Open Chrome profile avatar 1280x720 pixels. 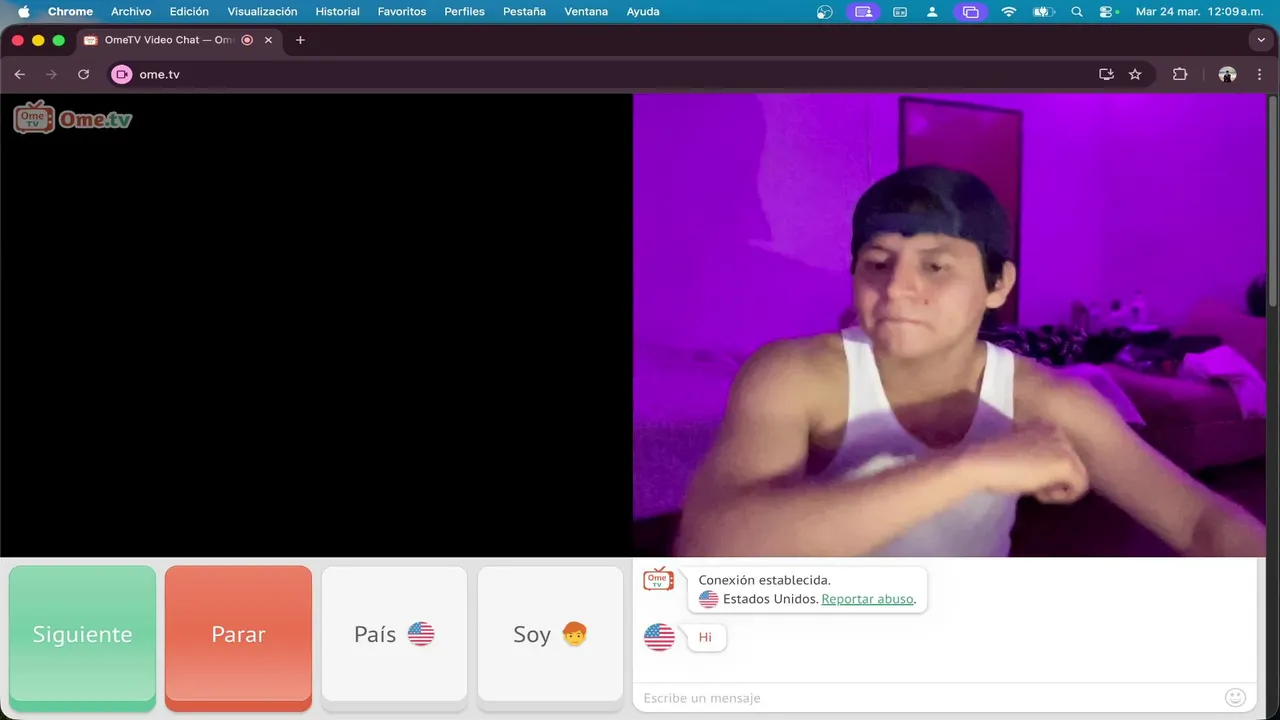click(x=1227, y=74)
